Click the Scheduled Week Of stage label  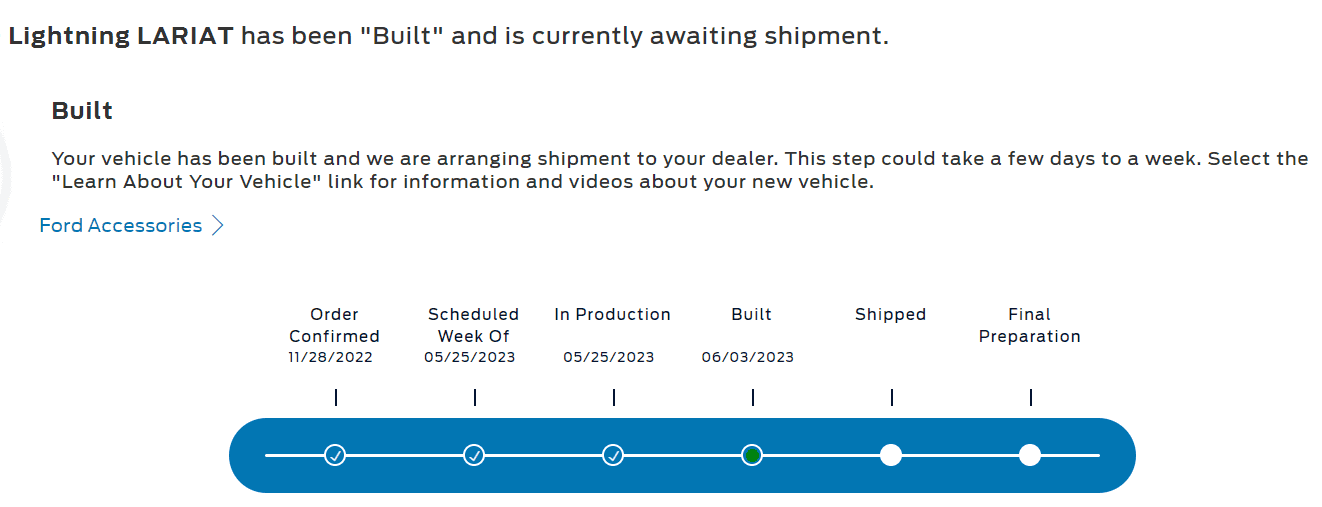[474, 325]
